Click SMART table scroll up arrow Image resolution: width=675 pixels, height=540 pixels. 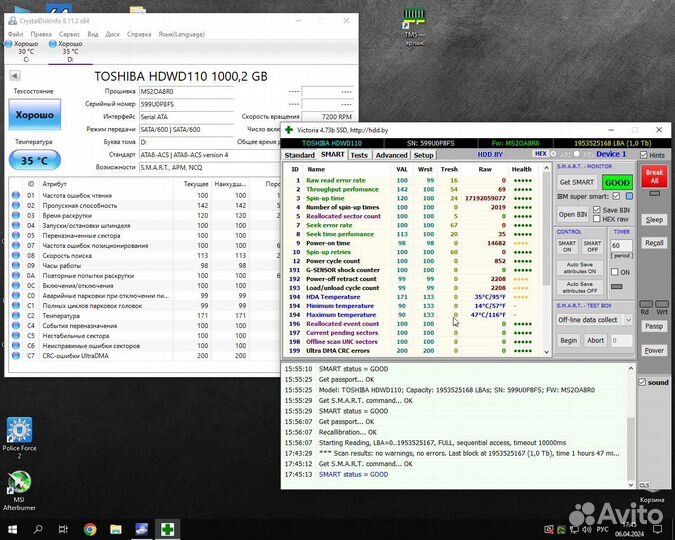click(x=547, y=168)
